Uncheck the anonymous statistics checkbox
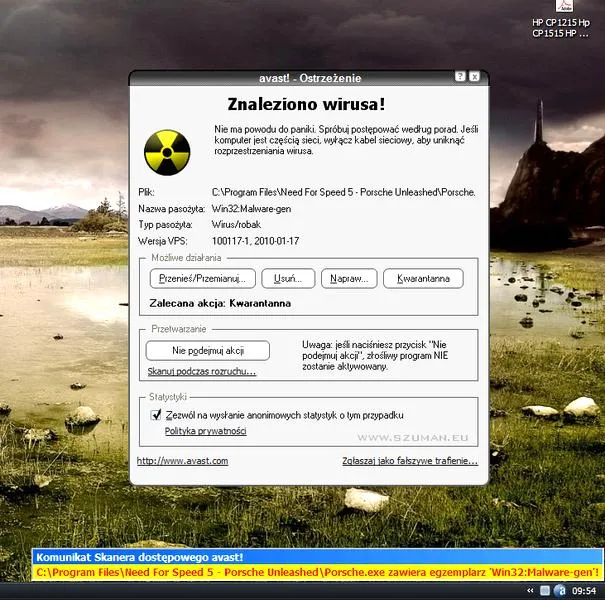The image size is (605, 600). coord(156,415)
